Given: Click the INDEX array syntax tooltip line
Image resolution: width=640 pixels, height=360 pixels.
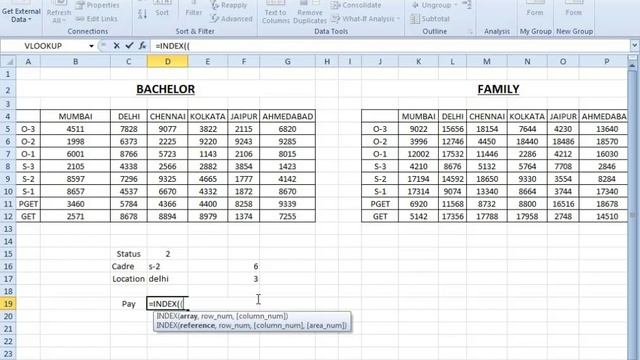Looking at the screenshot, I should 222,316.
